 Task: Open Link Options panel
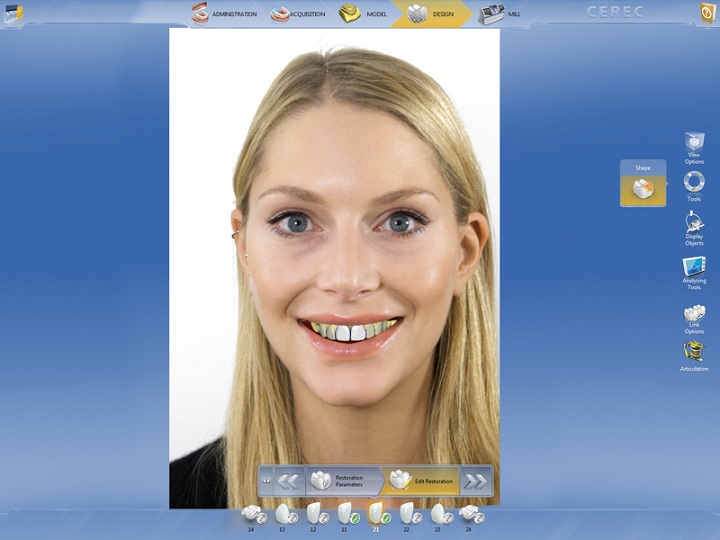(x=694, y=317)
